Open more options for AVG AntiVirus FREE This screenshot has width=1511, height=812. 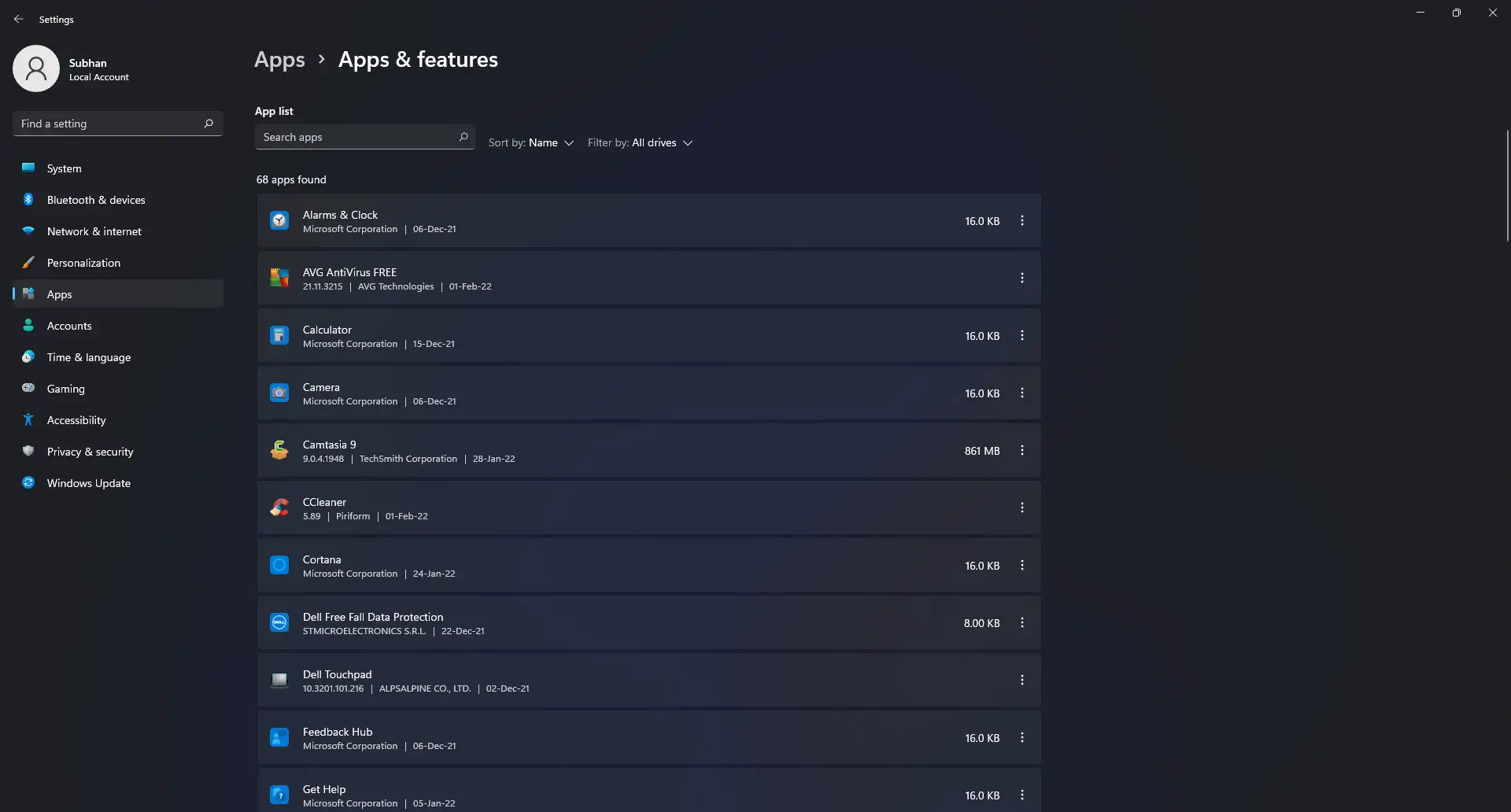click(x=1022, y=279)
